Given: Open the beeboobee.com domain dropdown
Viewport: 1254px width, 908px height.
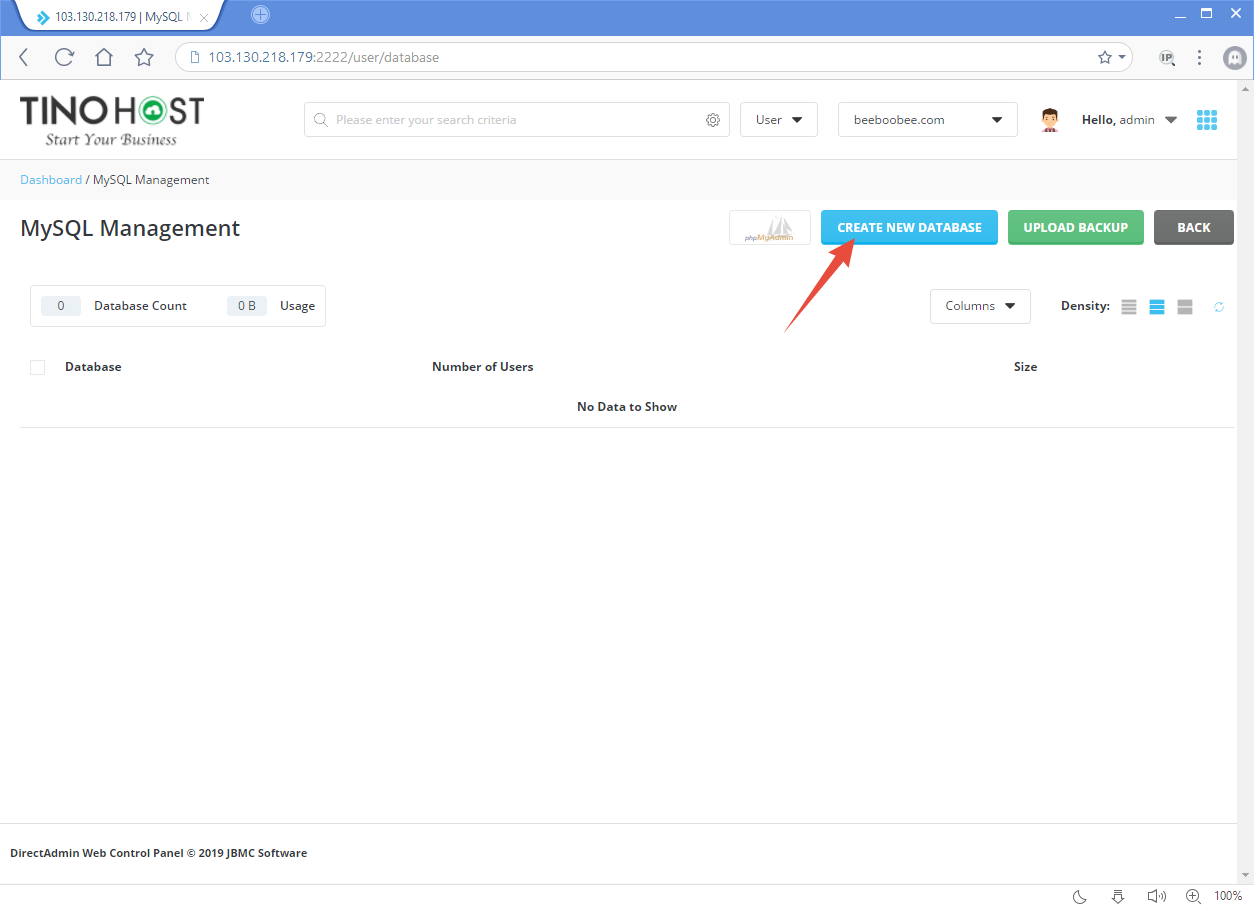Looking at the screenshot, I should [926, 119].
